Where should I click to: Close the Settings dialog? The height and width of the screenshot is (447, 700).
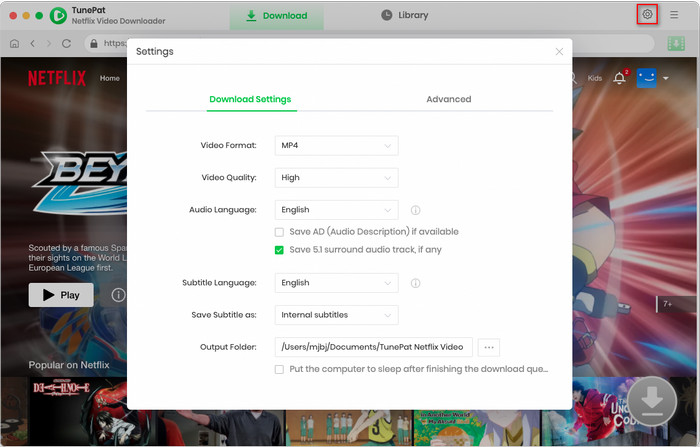click(559, 51)
